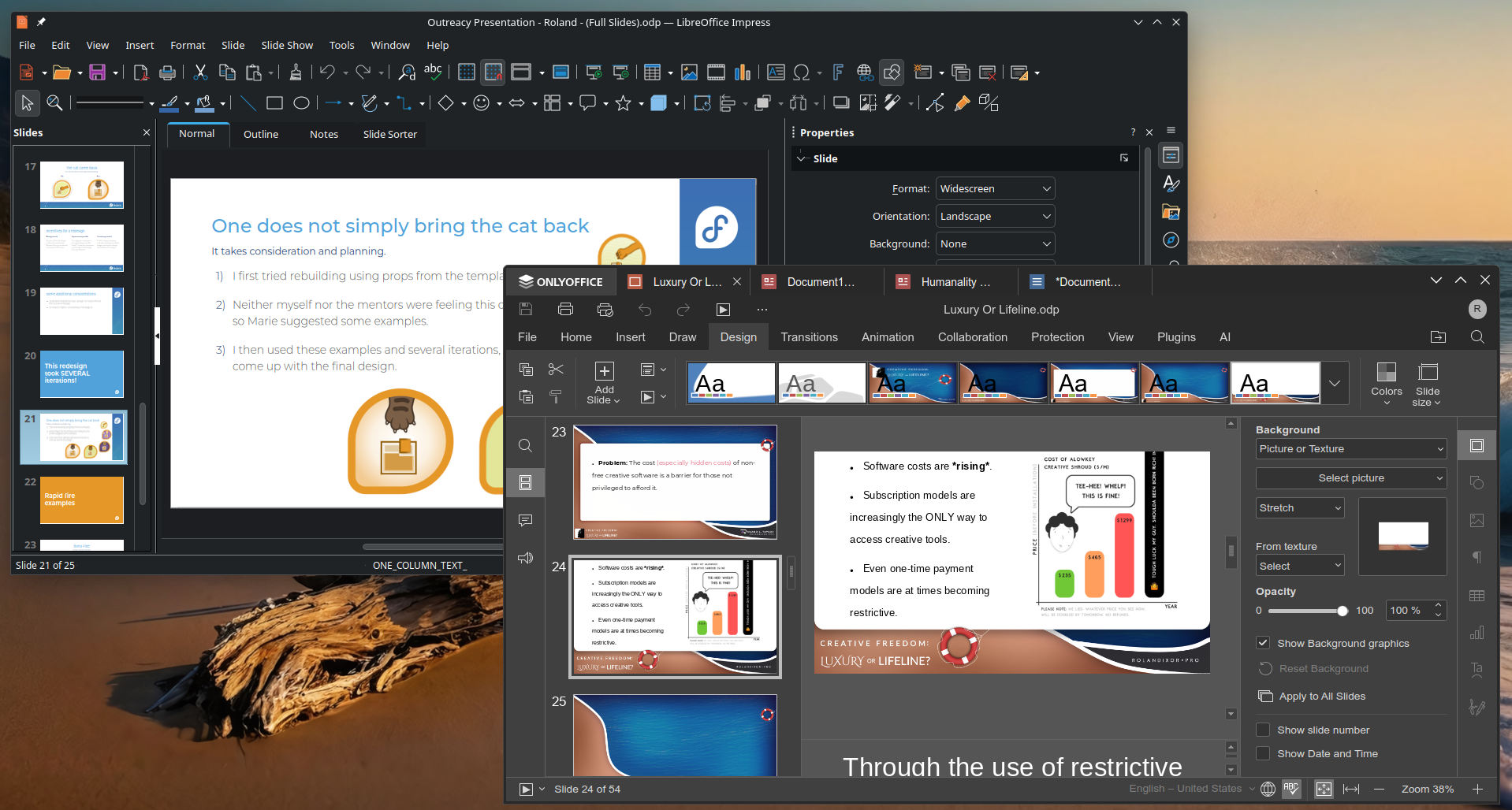
Task: Open the Format dropdown showing Widescreen
Action: 994,188
